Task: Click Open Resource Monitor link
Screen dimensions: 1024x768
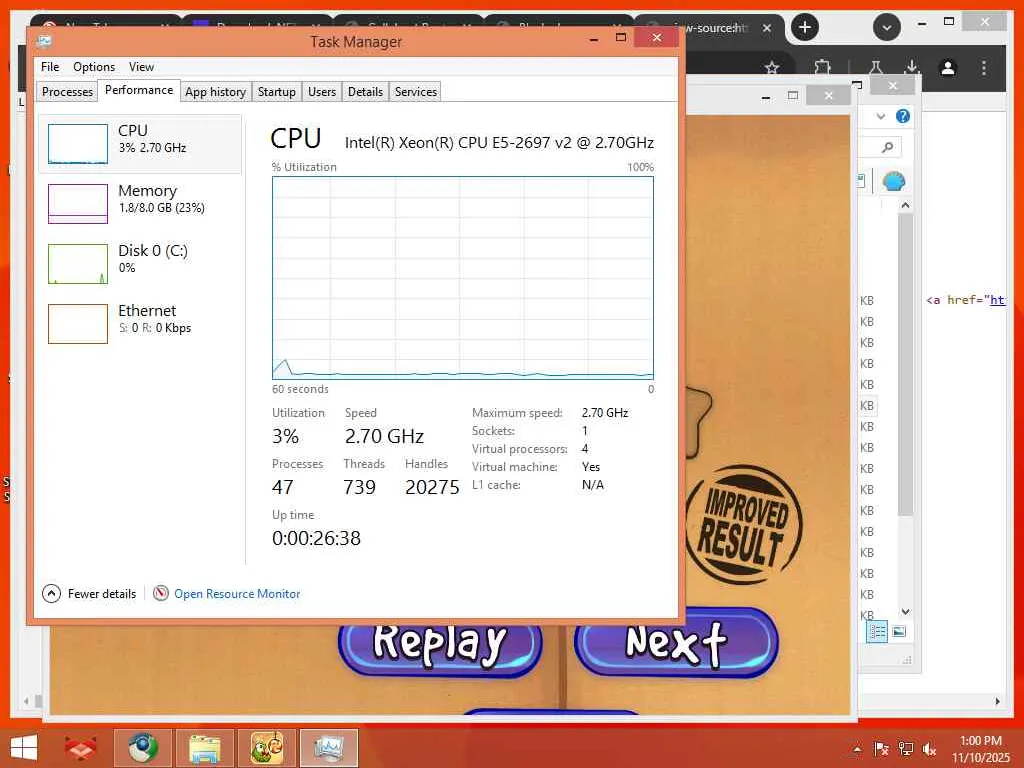Action: [237, 594]
